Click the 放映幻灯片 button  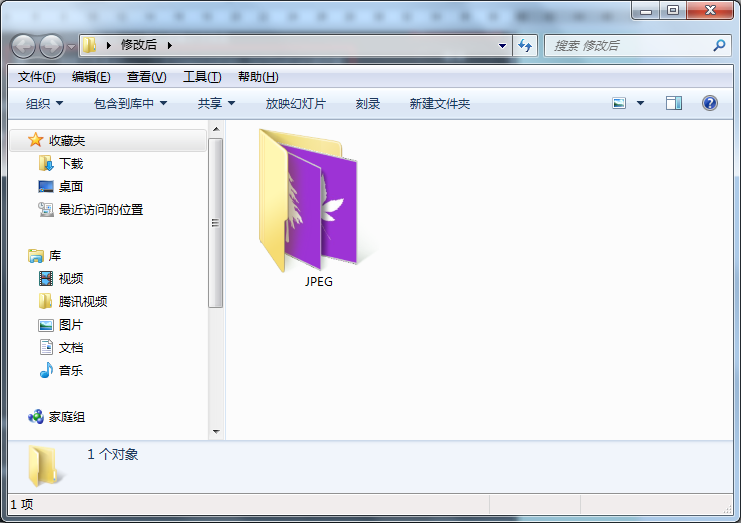coord(295,103)
